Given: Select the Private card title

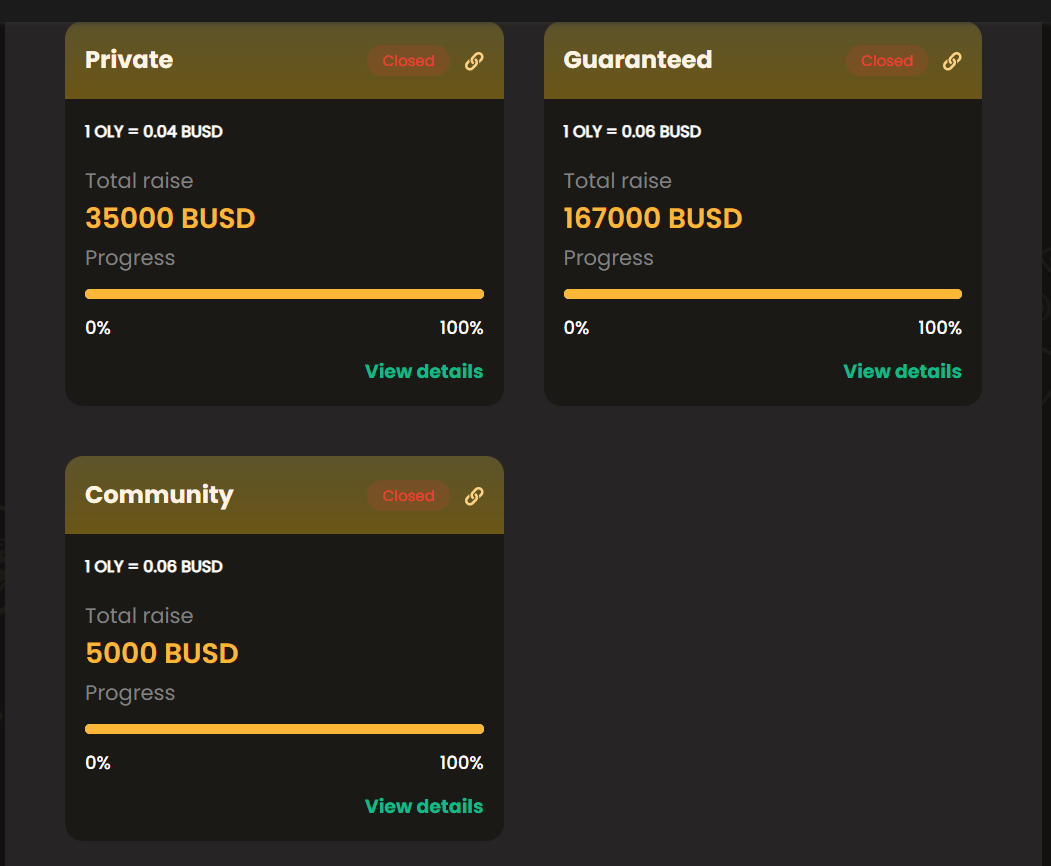Looking at the screenshot, I should point(129,60).
